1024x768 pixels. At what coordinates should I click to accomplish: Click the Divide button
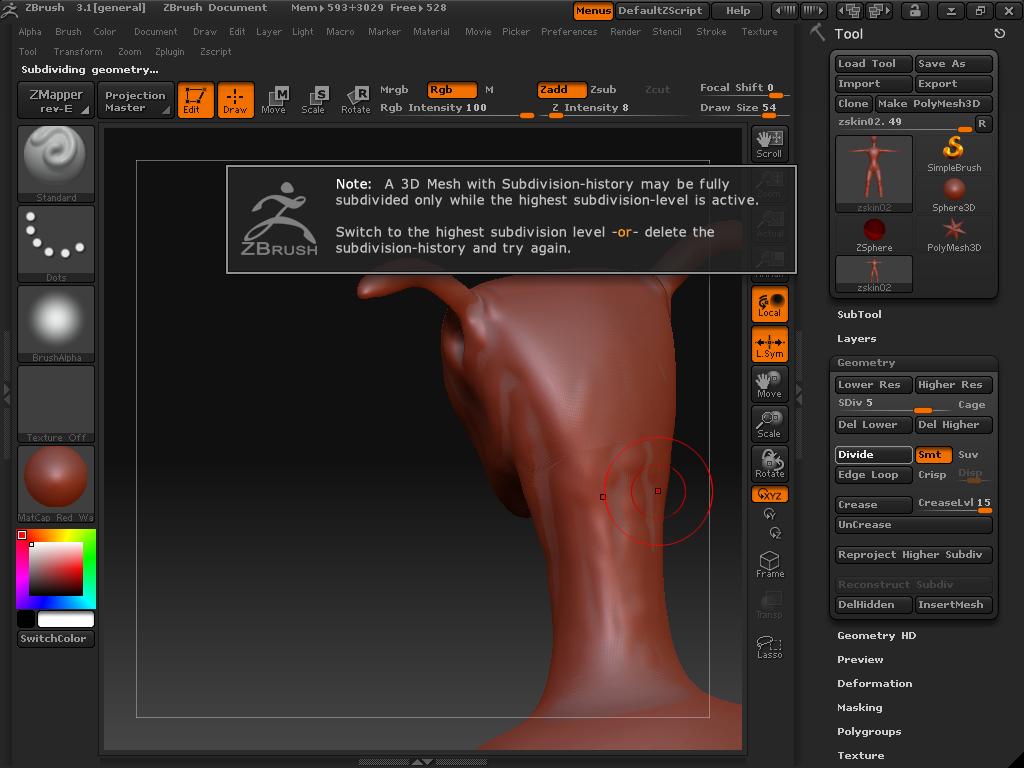[874, 455]
